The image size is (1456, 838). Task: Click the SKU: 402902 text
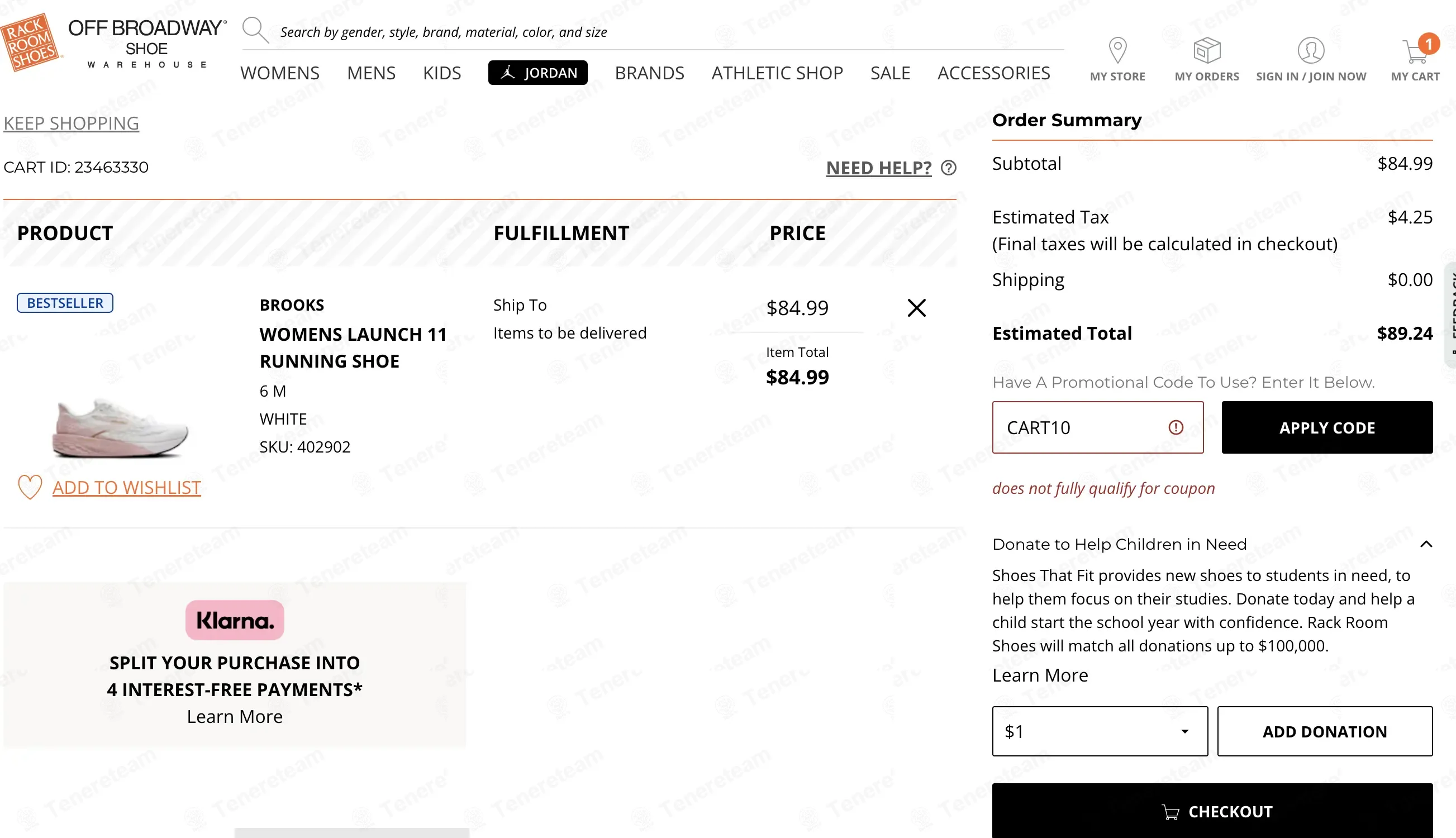click(x=304, y=446)
